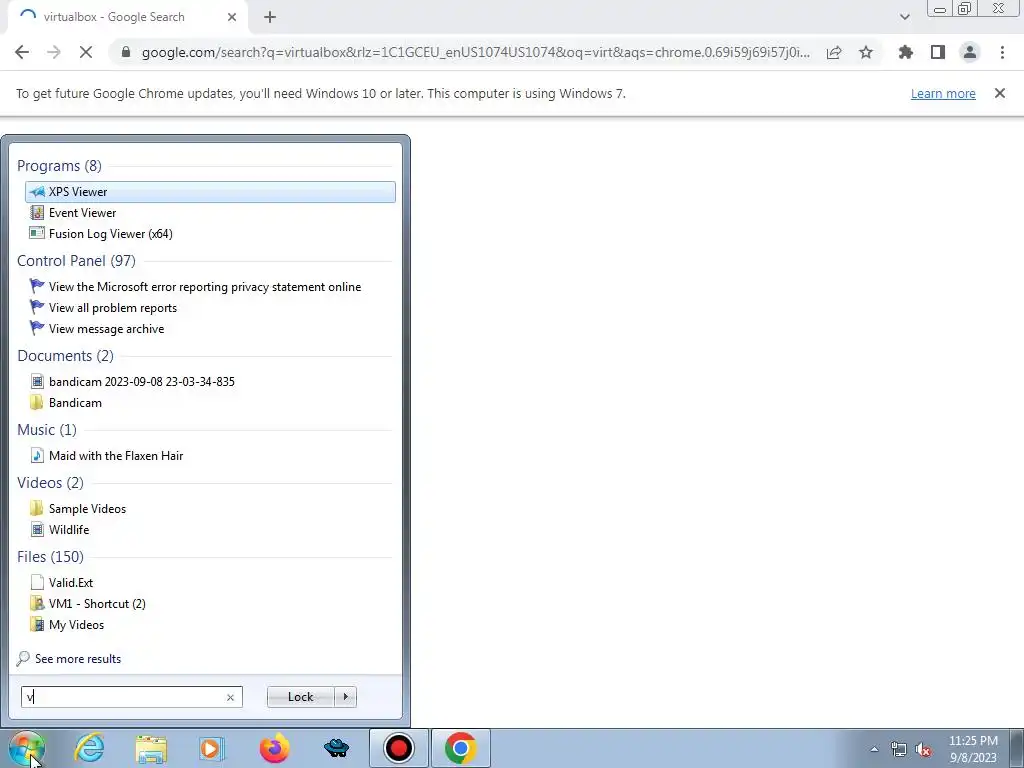The image size is (1024, 768).
Task: Bookmark this tab with star icon
Action: click(866, 52)
